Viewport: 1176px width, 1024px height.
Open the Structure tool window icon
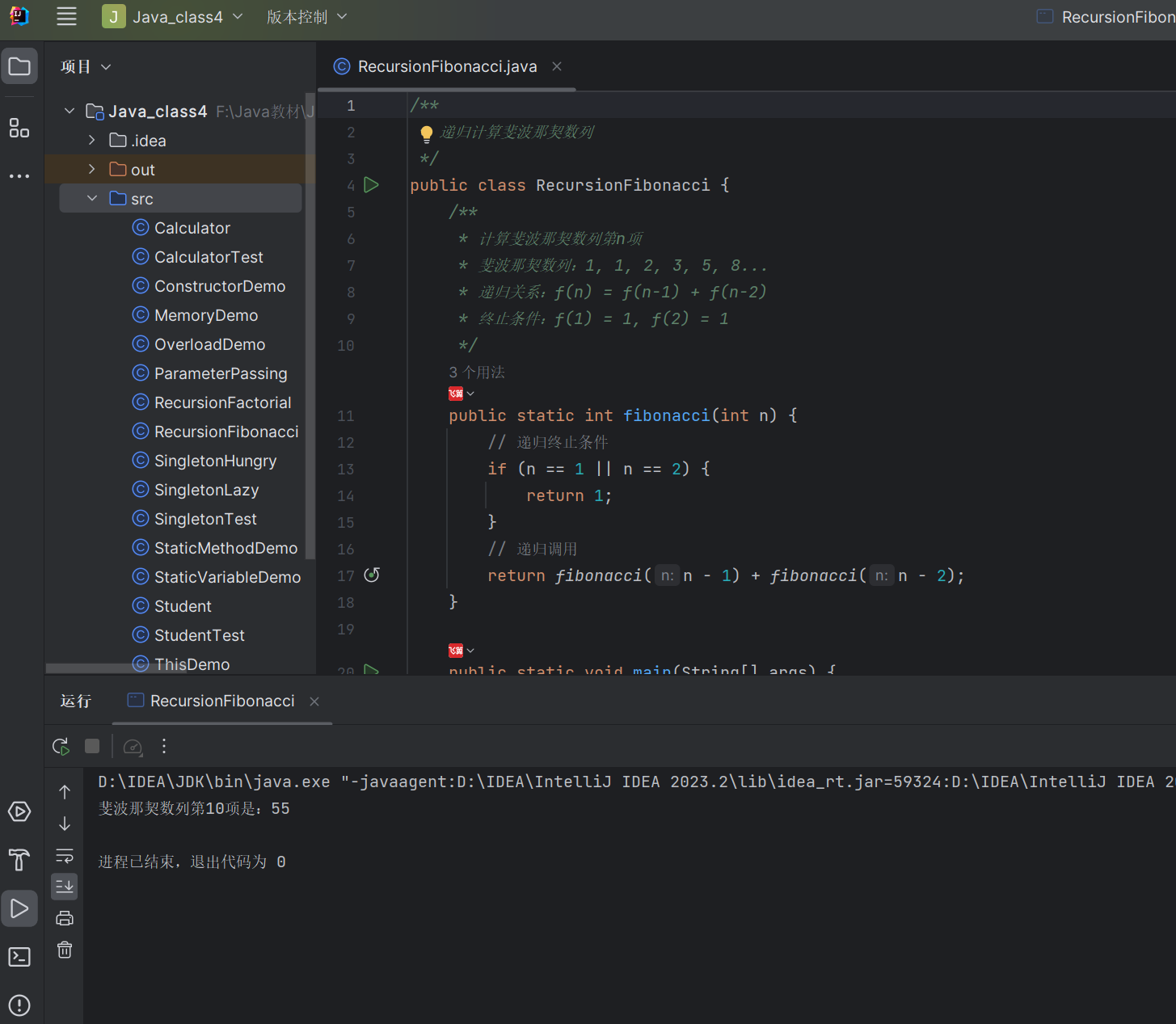19,128
